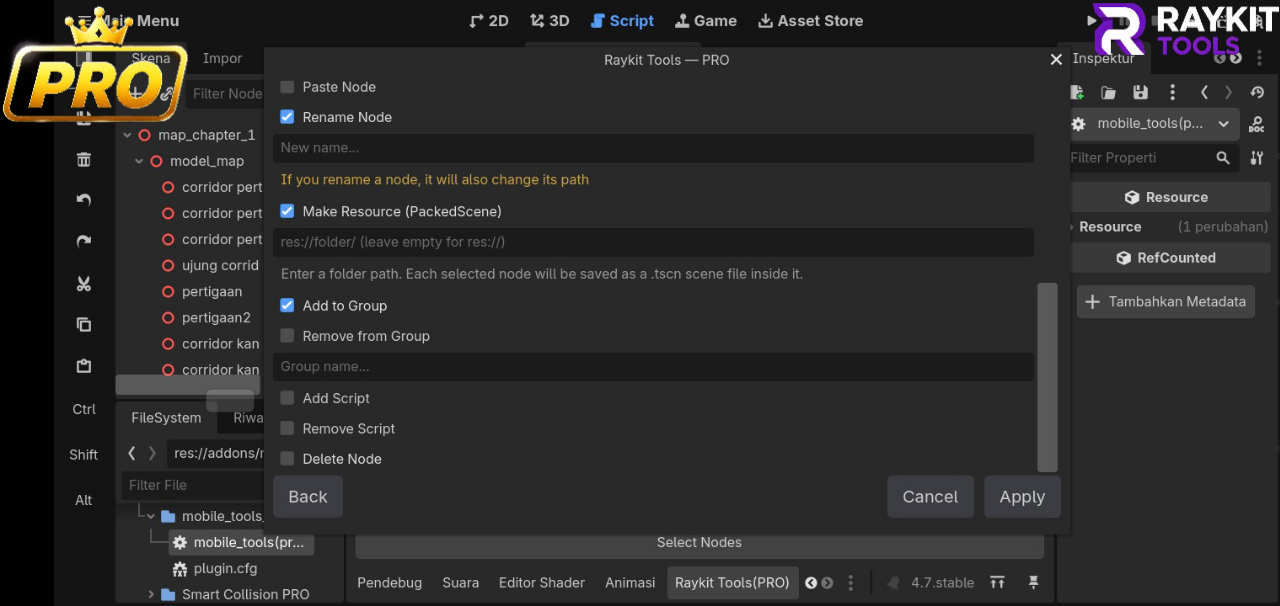Open the Game workspace

pyautogui.click(x=706, y=20)
